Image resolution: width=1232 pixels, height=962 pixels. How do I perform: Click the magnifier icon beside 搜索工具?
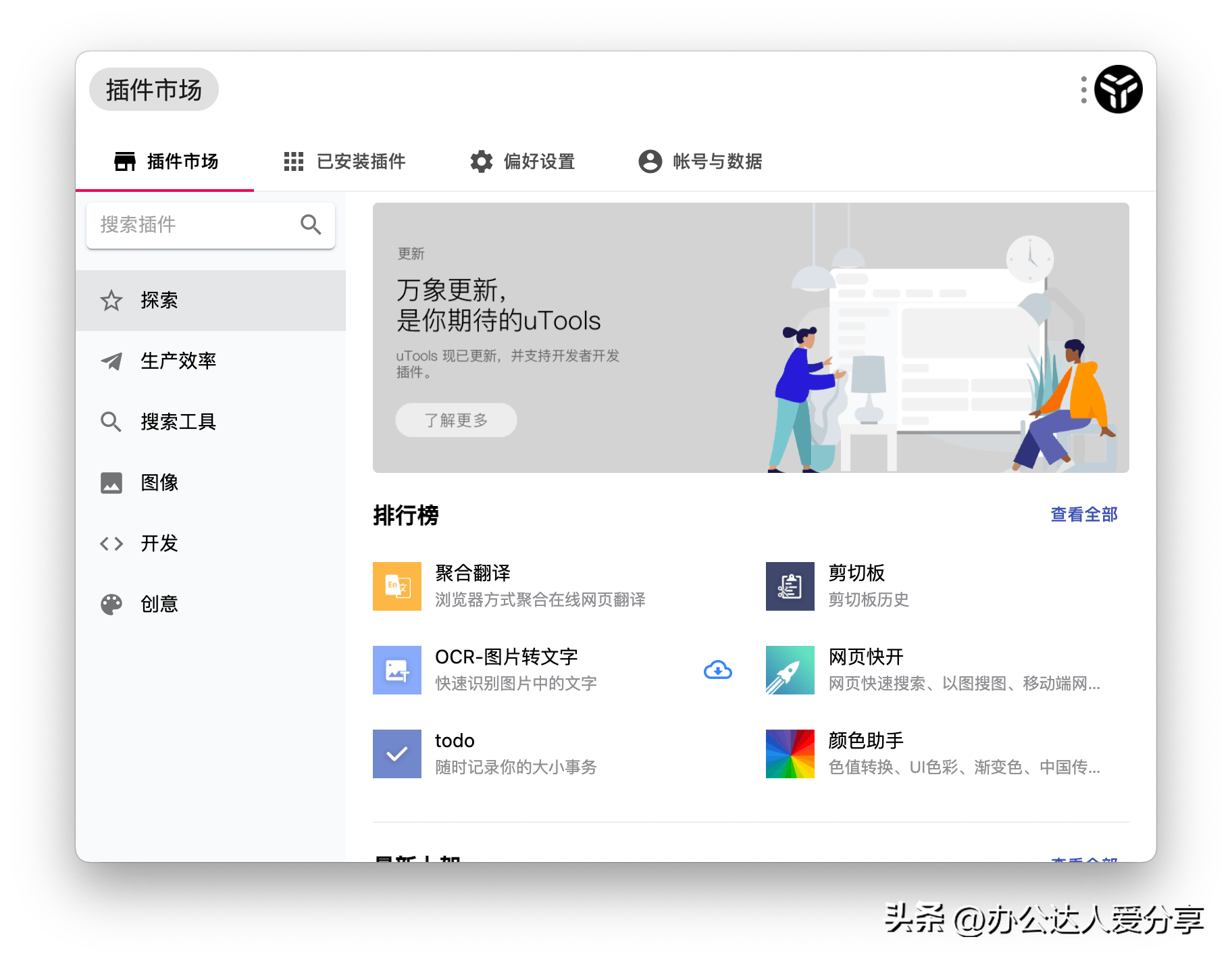[111, 422]
